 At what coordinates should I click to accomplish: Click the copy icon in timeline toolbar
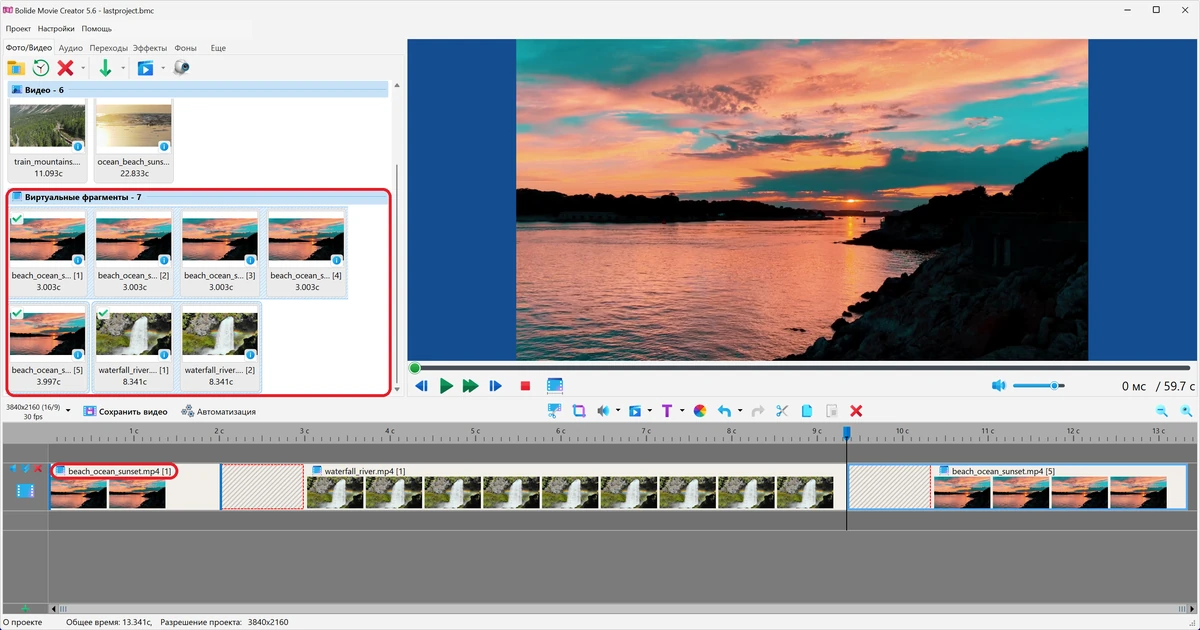tap(806, 411)
